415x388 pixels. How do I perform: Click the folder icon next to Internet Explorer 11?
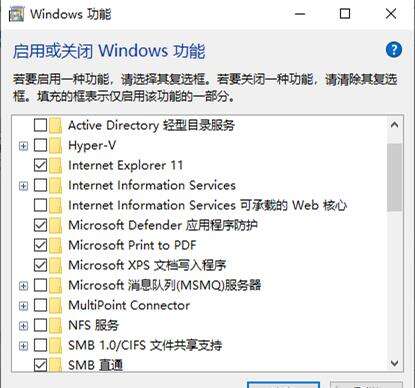[55, 165]
